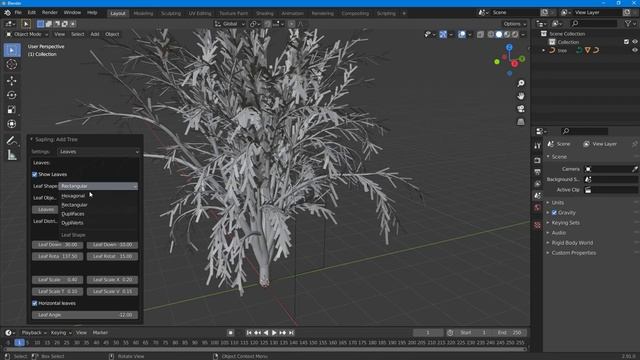Select the Annotate tool
The height and width of the screenshot is (360, 640).
coord(12,141)
